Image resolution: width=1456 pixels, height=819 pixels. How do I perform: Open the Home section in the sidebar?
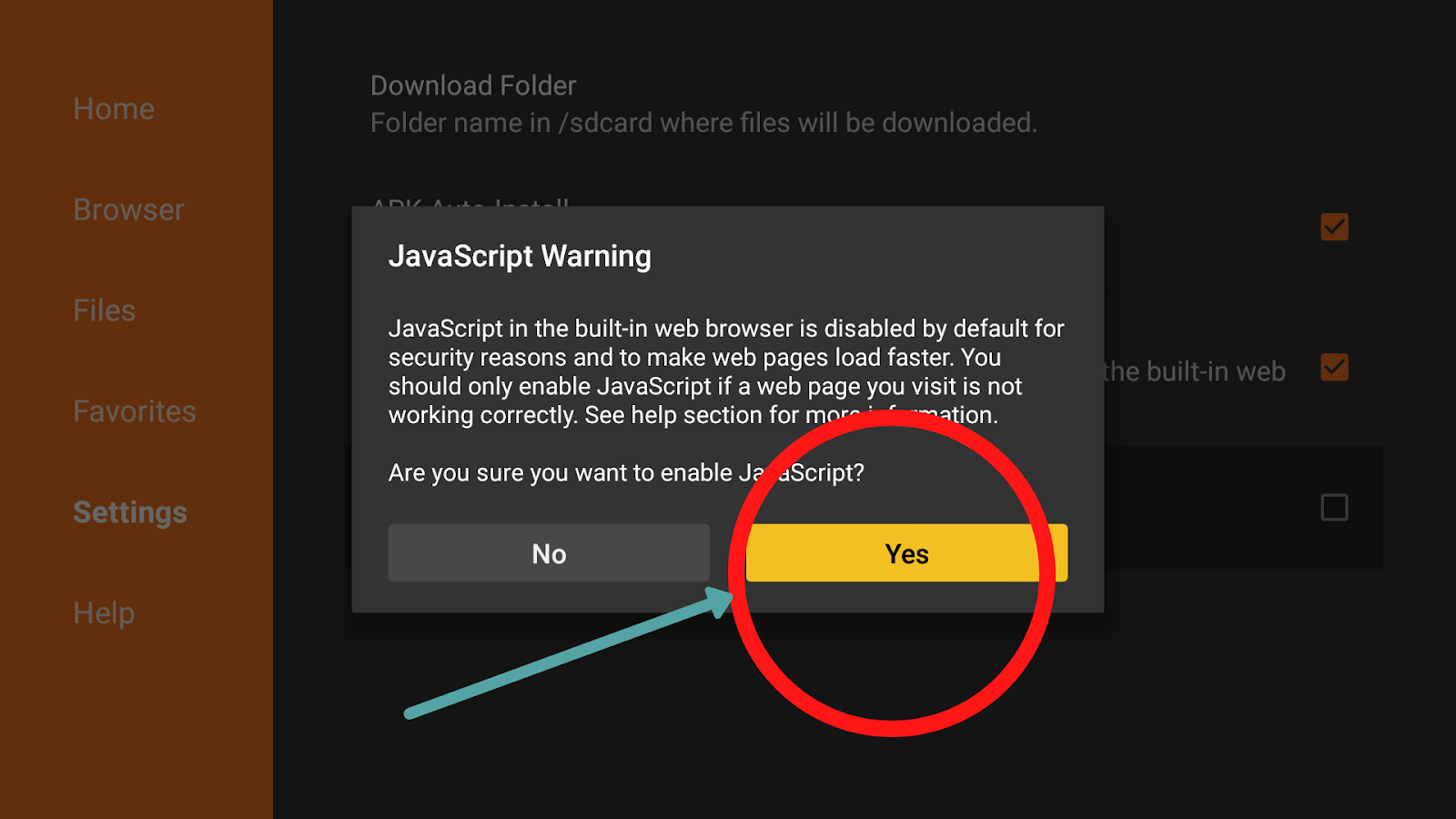114,109
